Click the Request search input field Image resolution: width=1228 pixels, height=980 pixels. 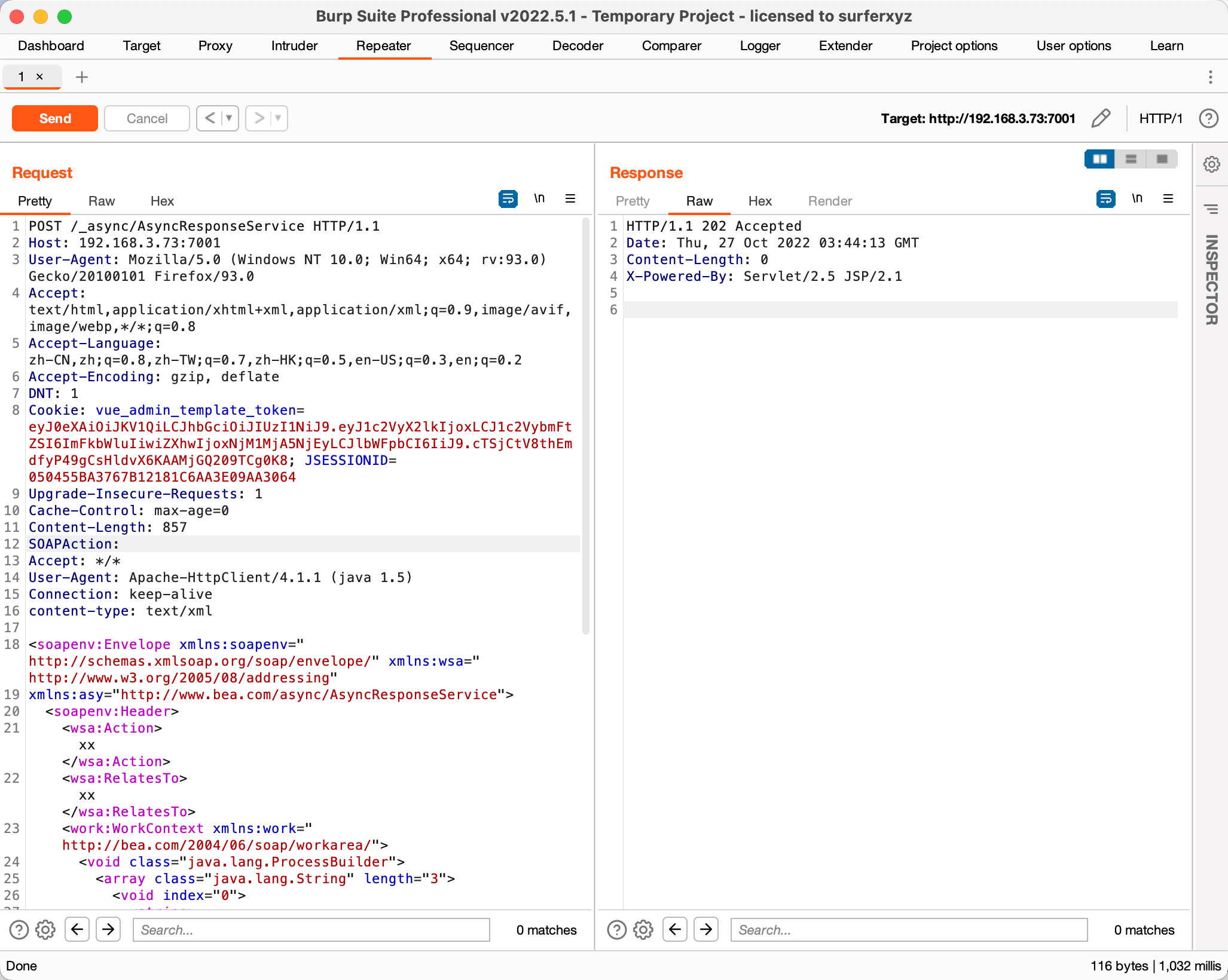tap(311, 930)
